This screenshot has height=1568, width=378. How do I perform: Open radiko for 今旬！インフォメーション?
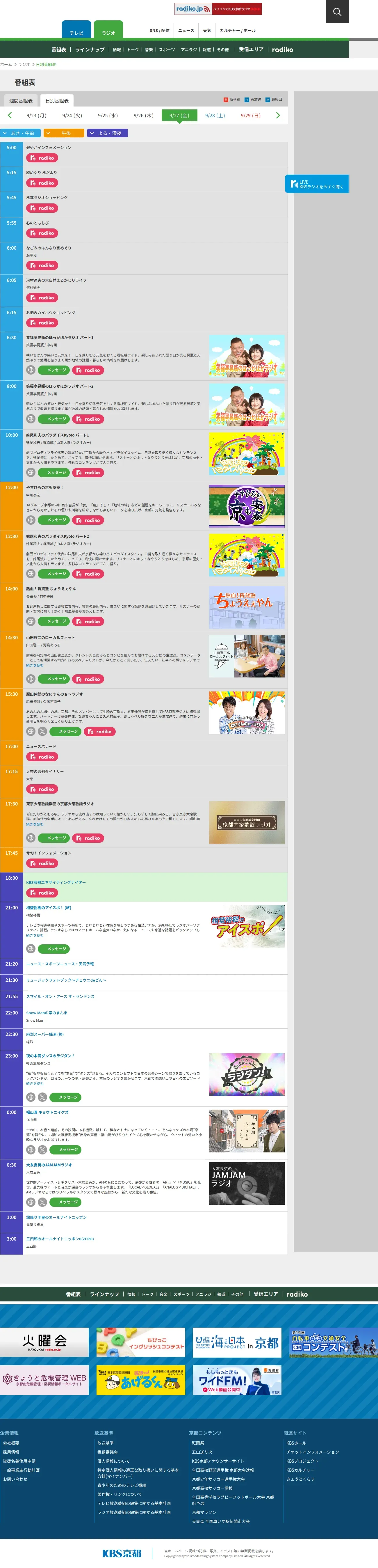coord(42,864)
